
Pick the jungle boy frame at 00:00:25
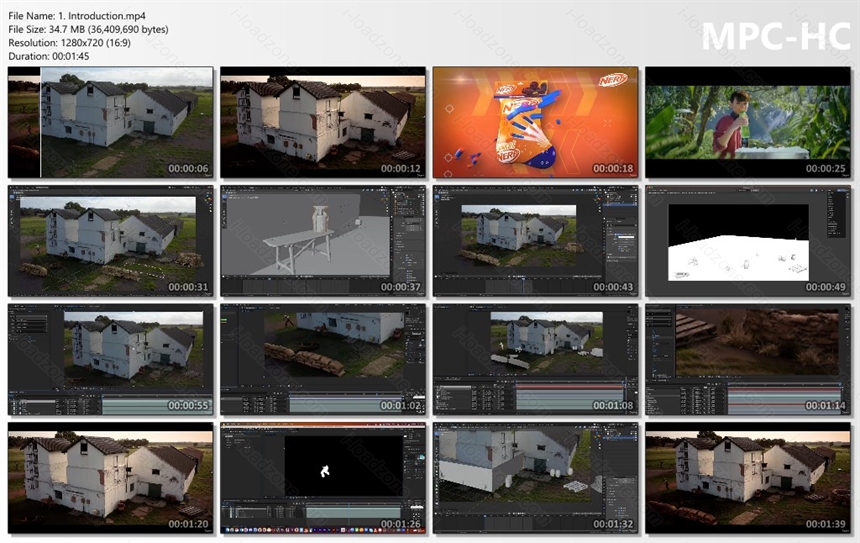tap(748, 122)
